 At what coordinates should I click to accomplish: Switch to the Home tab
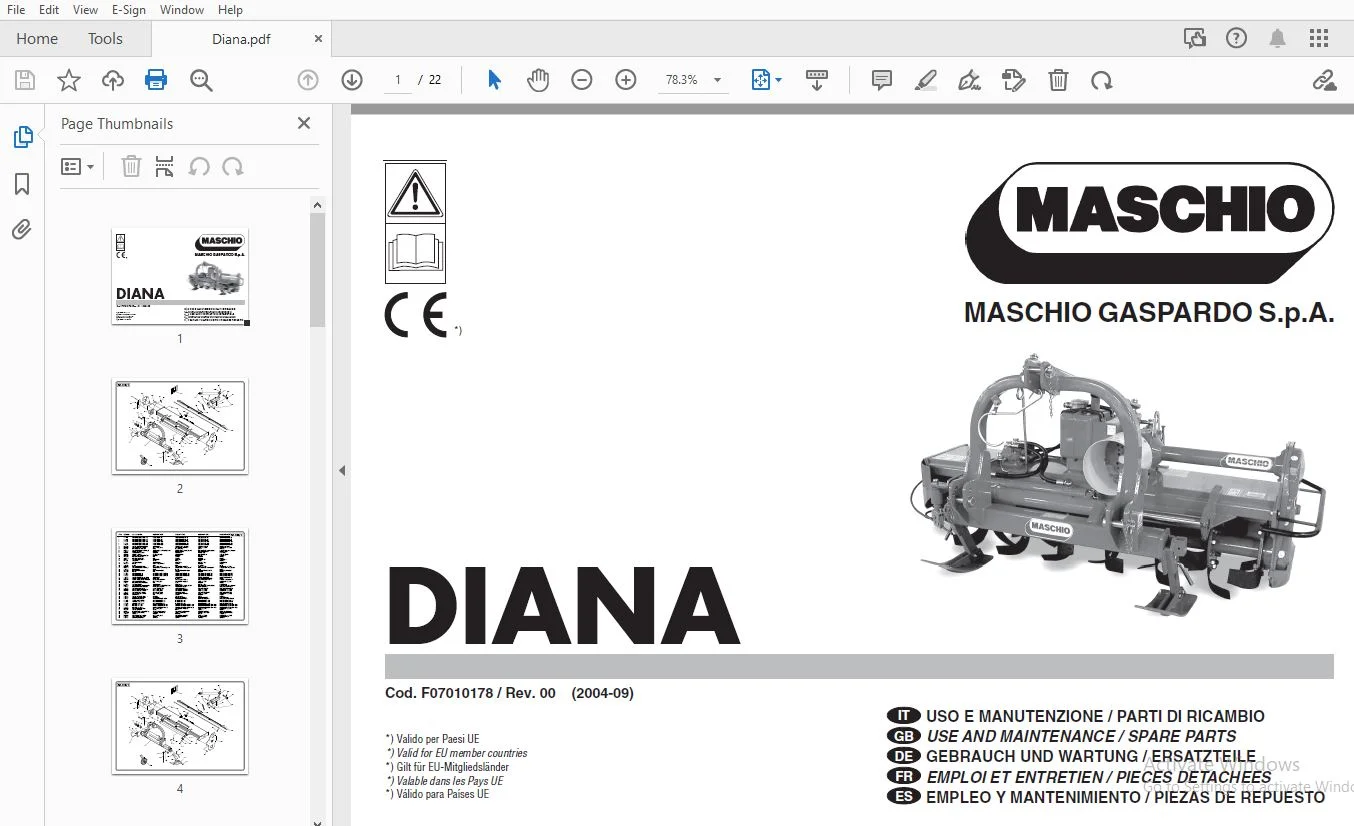point(37,39)
